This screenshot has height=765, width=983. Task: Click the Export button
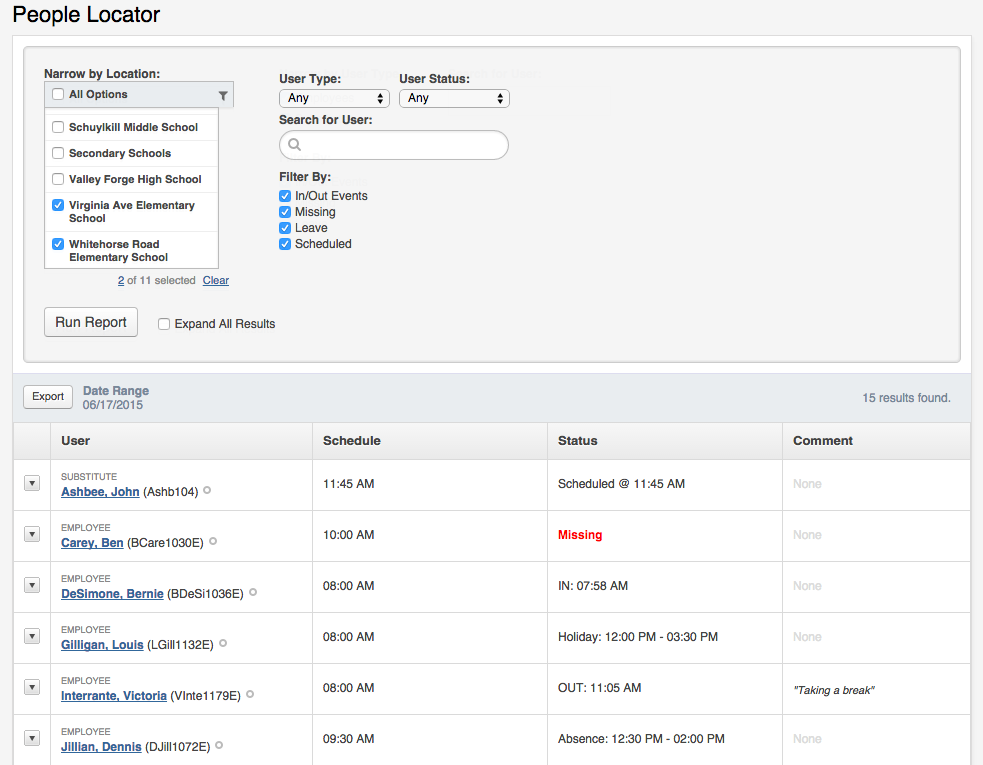pos(48,397)
